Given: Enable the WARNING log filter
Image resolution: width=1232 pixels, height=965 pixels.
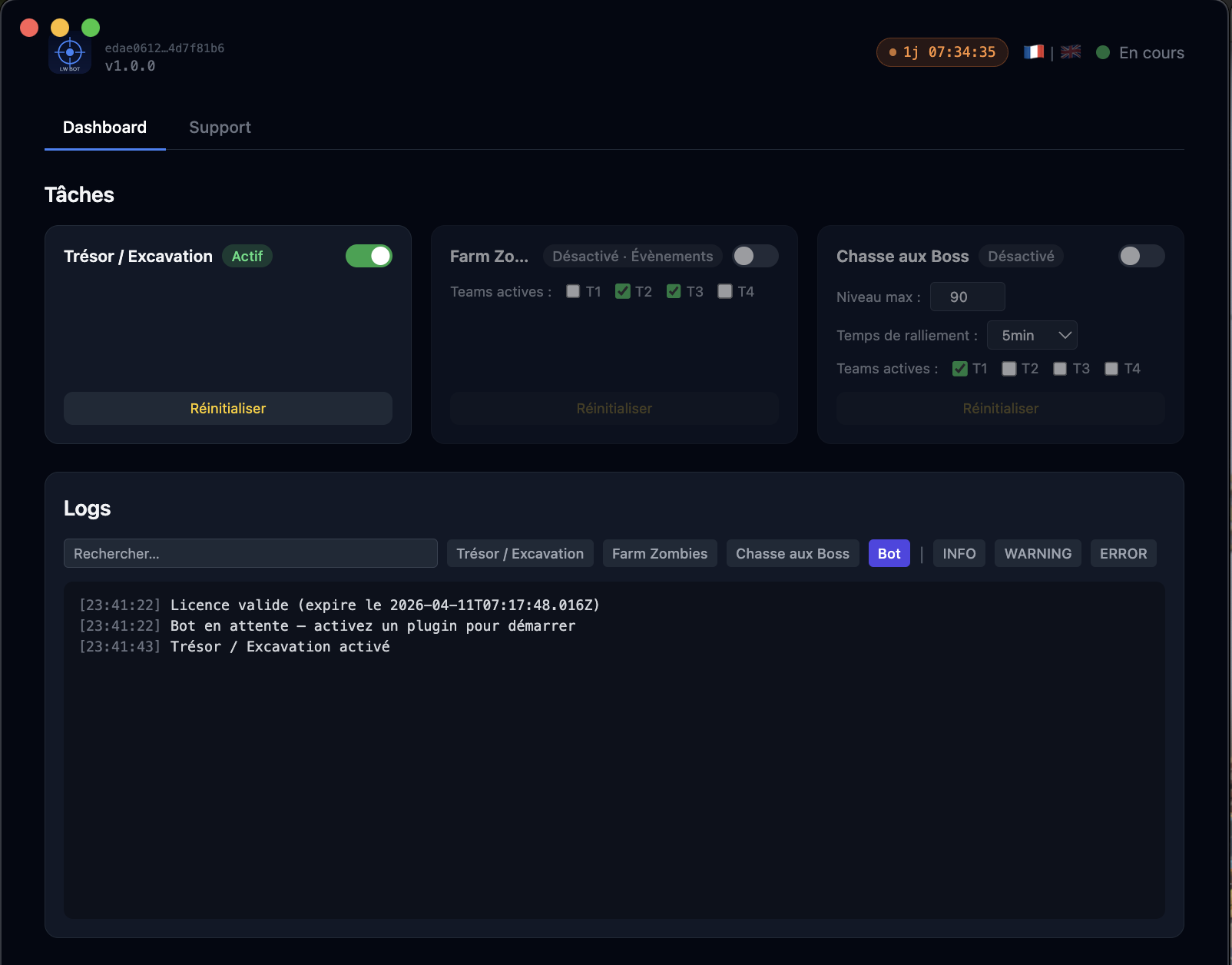Looking at the screenshot, I should [1037, 553].
